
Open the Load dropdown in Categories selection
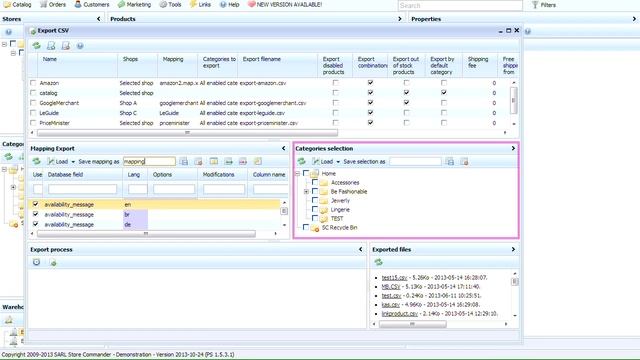point(326,162)
